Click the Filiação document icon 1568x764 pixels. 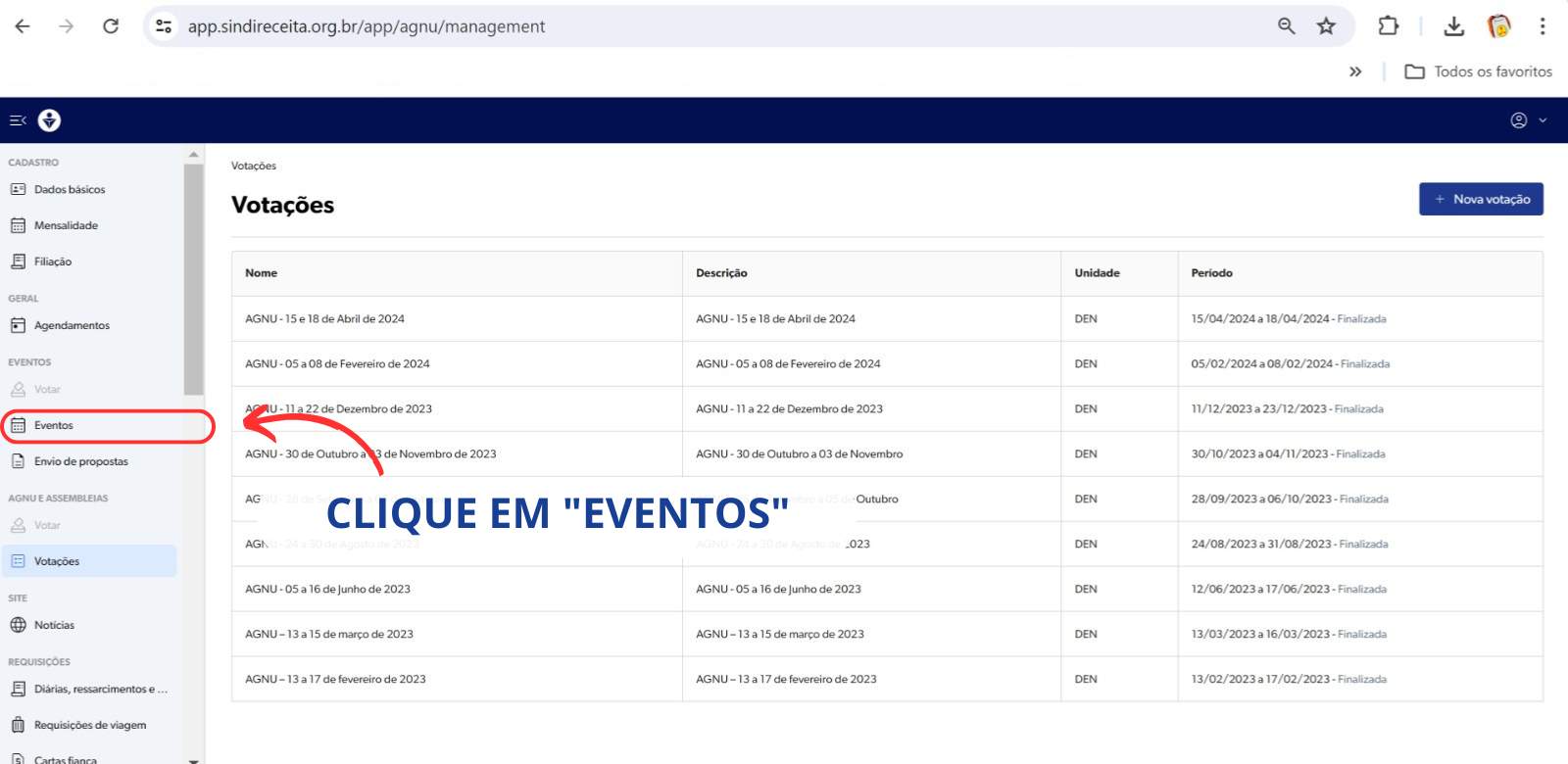pos(18,262)
